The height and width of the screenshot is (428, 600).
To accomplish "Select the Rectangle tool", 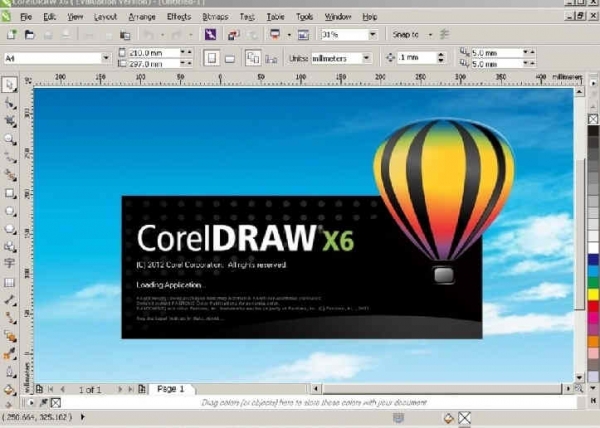I will [10, 193].
